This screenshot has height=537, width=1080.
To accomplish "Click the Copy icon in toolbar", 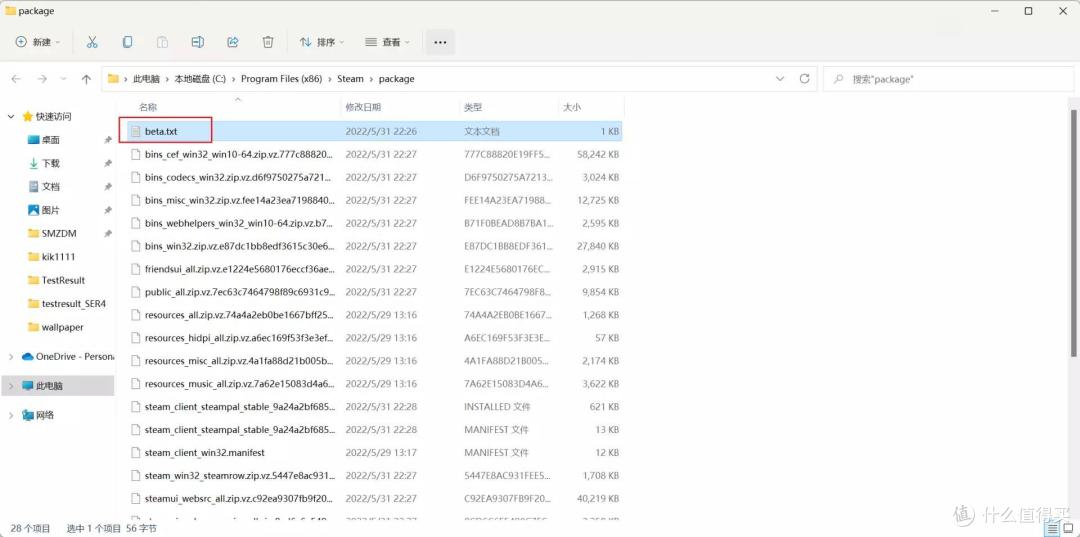I will (127, 42).
